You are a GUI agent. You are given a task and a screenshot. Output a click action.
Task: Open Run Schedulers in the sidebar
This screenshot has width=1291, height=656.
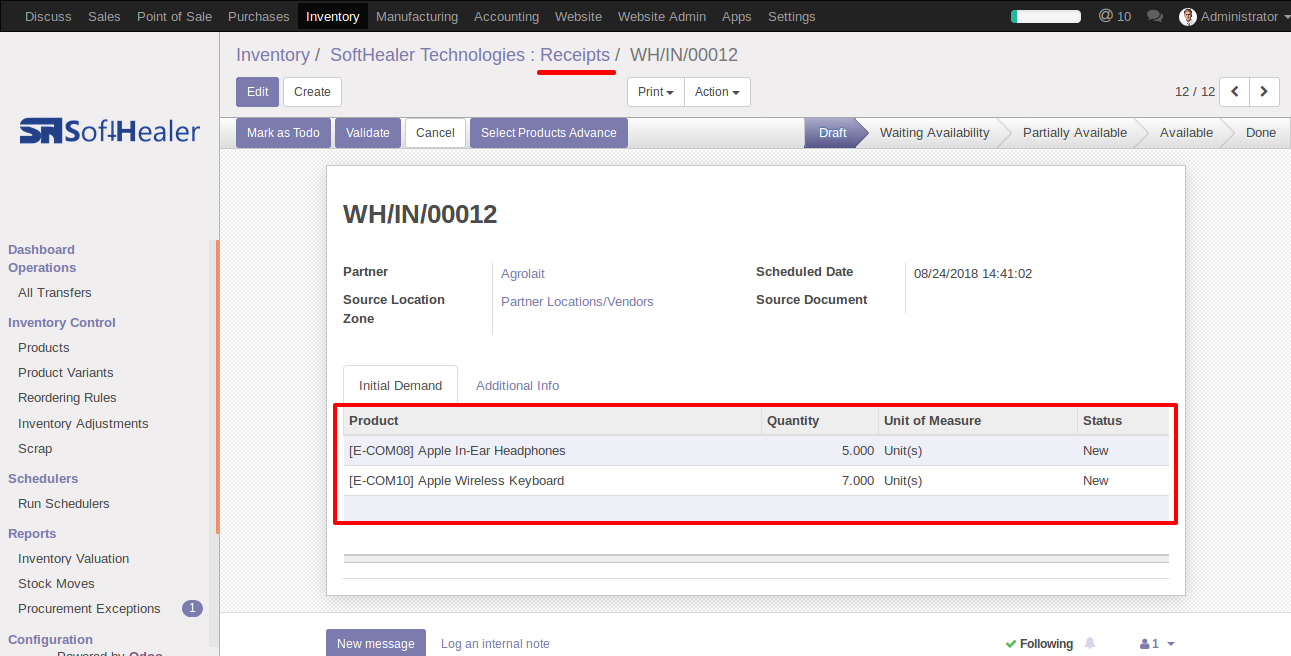64,504
